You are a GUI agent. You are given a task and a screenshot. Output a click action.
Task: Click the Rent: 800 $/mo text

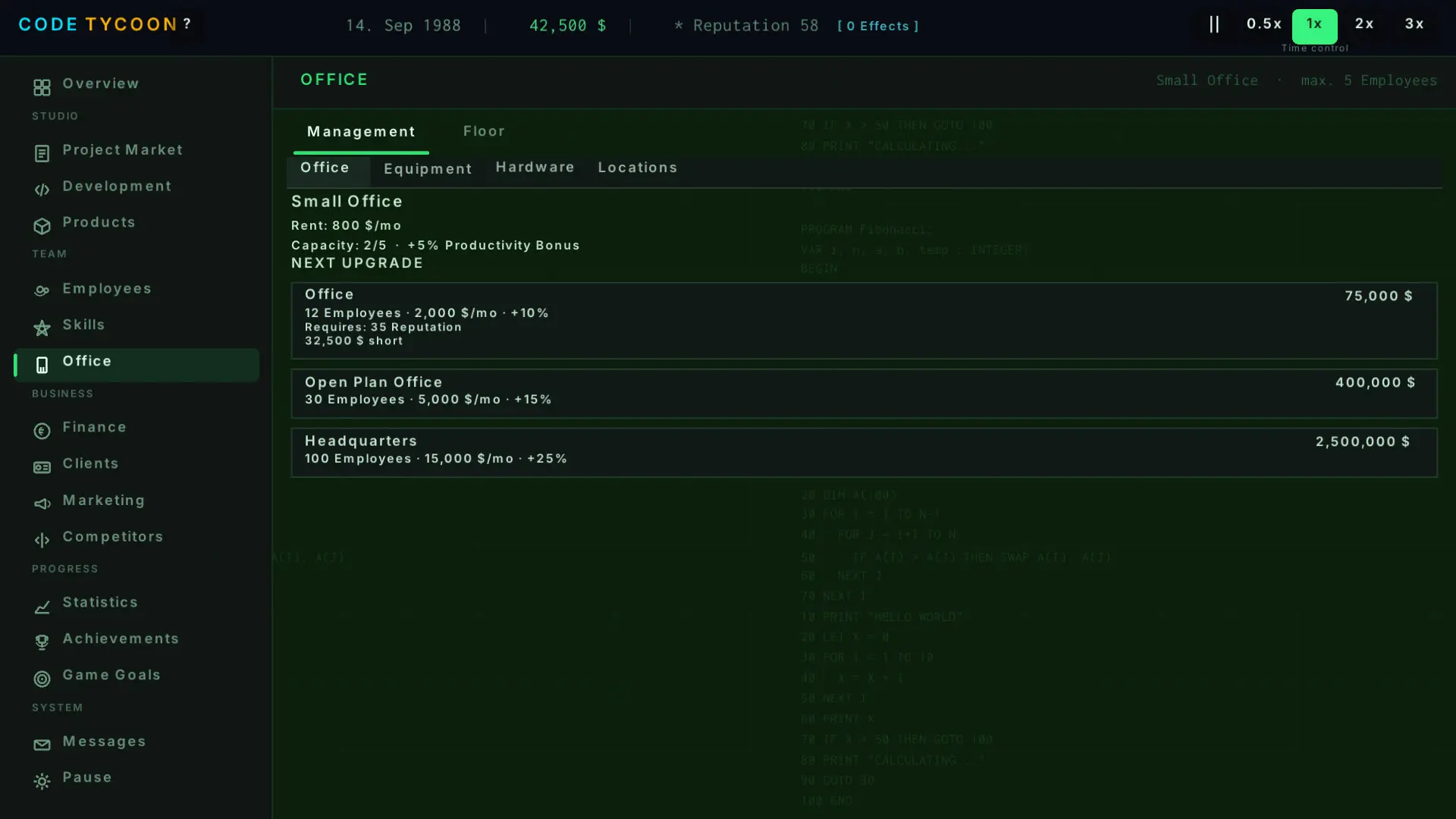point(347,226)
